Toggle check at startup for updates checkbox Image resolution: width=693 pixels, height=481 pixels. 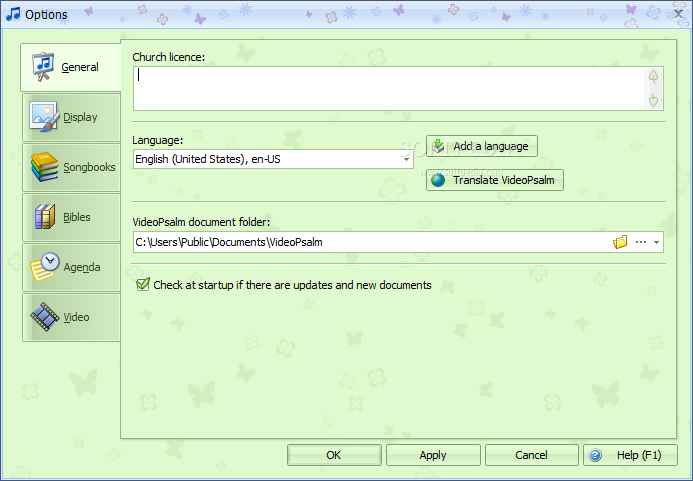coord(143,284)
